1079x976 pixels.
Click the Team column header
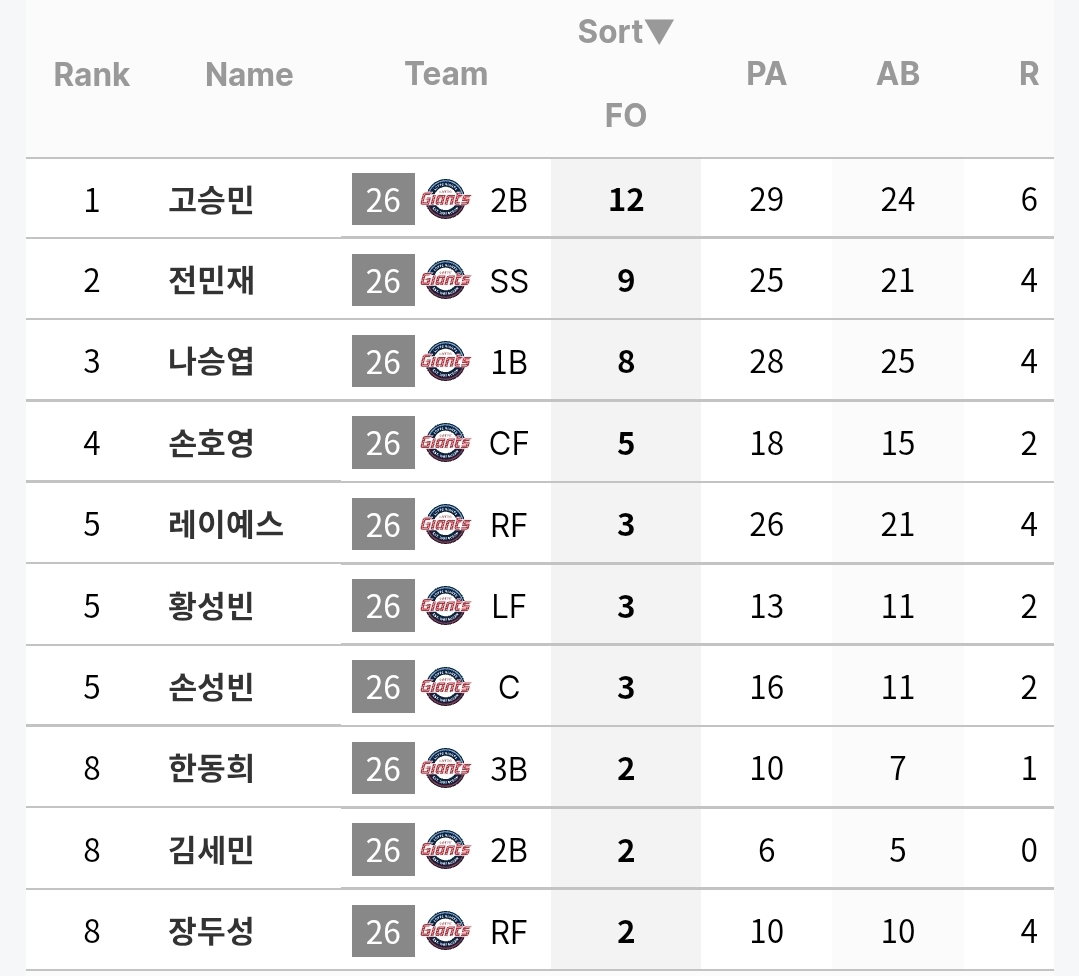click(447, 74)
